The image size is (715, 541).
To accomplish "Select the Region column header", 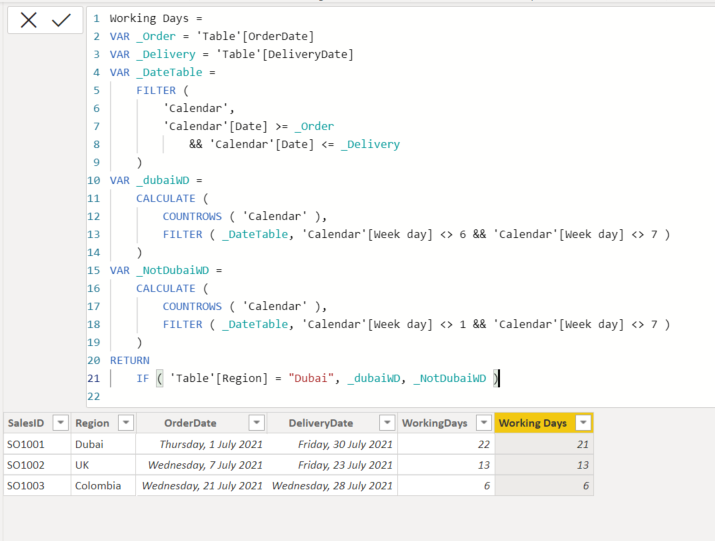I will coord(92,423).
